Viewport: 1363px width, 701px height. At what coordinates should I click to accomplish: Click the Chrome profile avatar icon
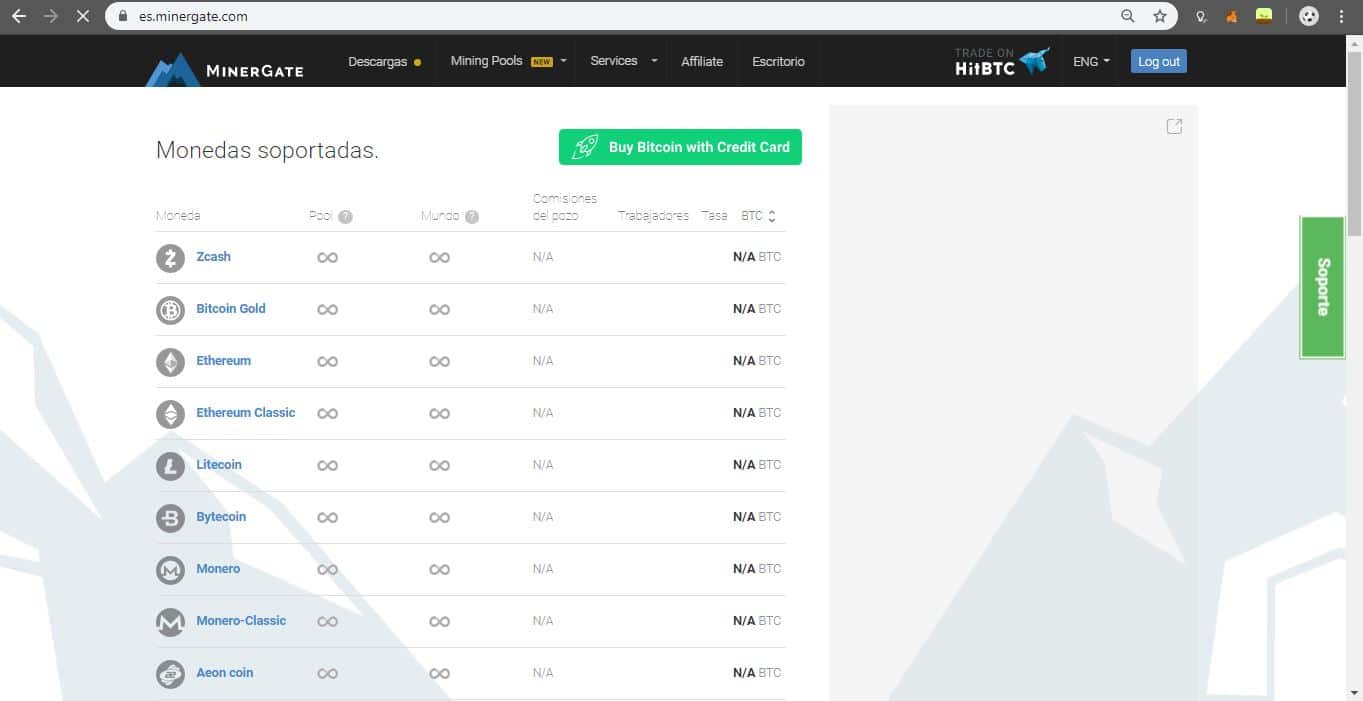coord(1309,16)
